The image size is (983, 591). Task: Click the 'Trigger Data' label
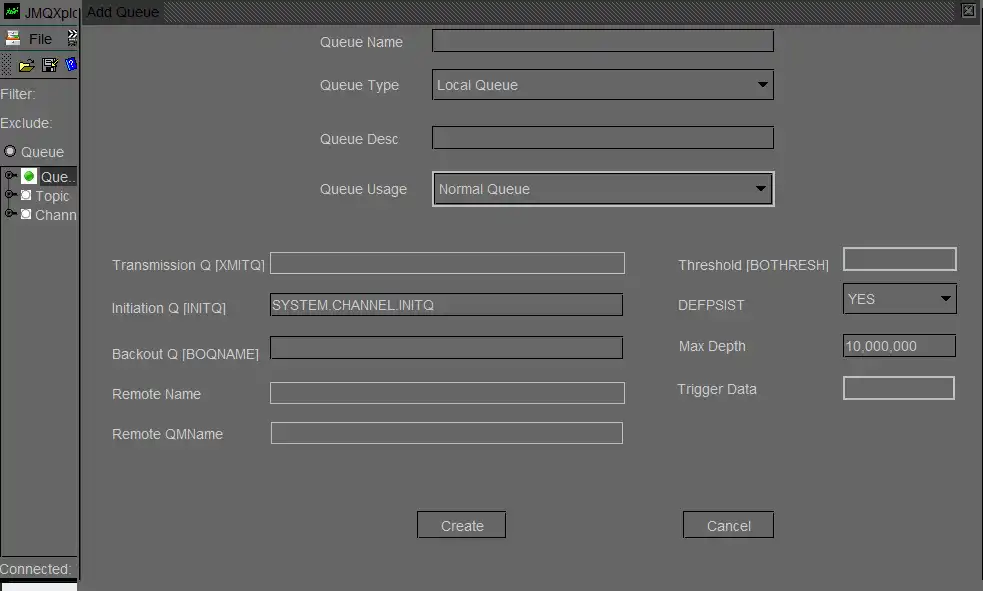coord(717,389)
